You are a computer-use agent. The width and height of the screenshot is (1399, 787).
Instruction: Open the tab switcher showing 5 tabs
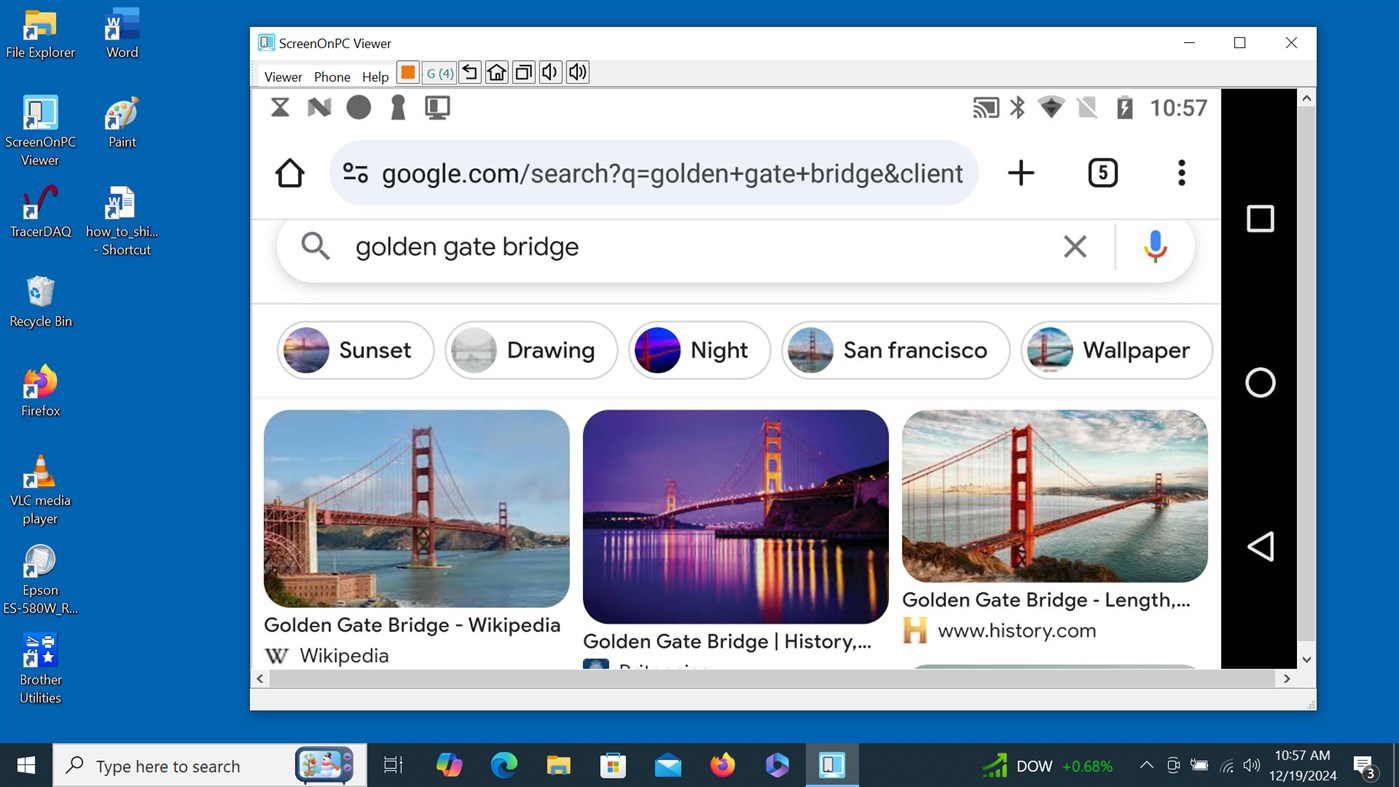coord(1102,172)
